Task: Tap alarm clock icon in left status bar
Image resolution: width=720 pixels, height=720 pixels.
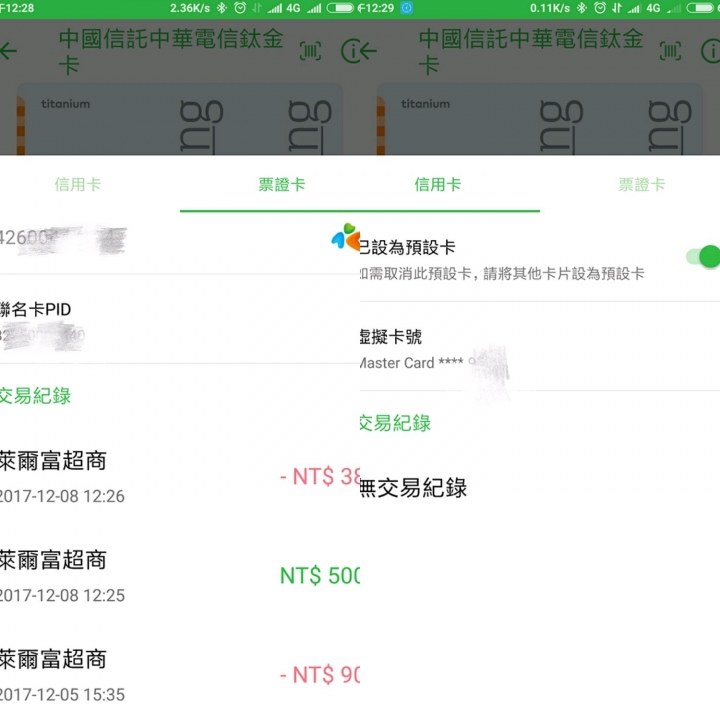Action: pos(240,8)
